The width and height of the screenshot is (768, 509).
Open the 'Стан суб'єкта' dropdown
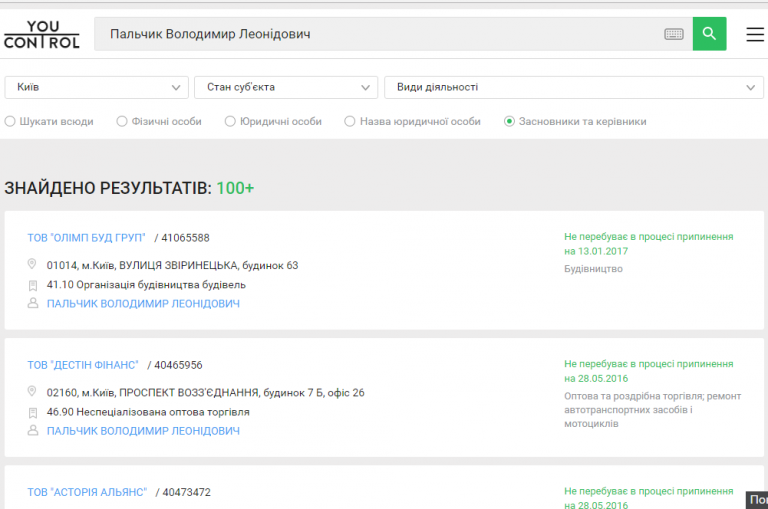285,88
